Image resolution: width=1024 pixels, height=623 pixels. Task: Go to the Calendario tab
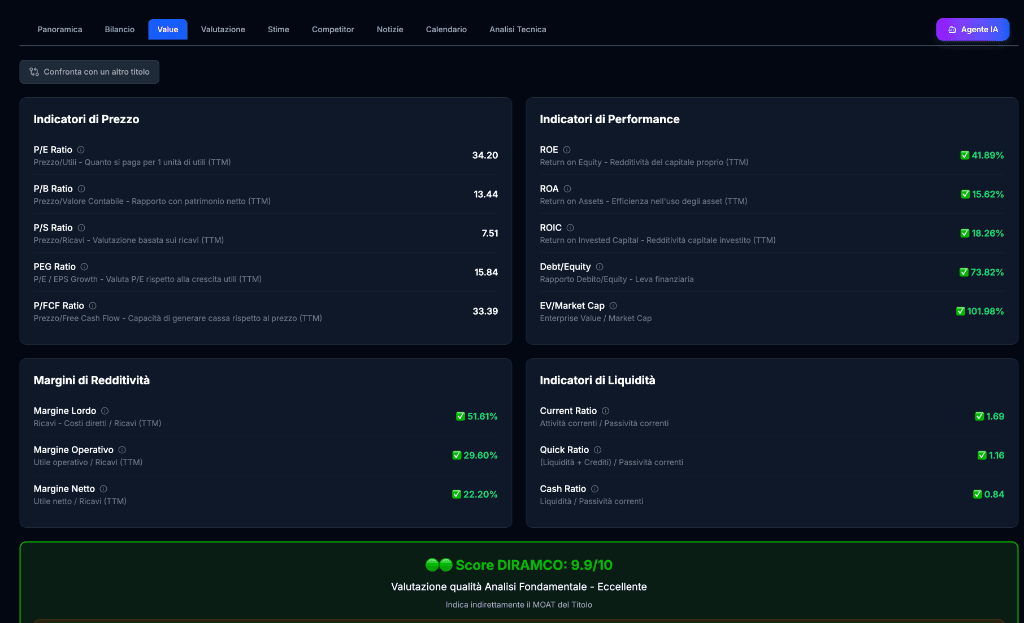click(446, 29)
